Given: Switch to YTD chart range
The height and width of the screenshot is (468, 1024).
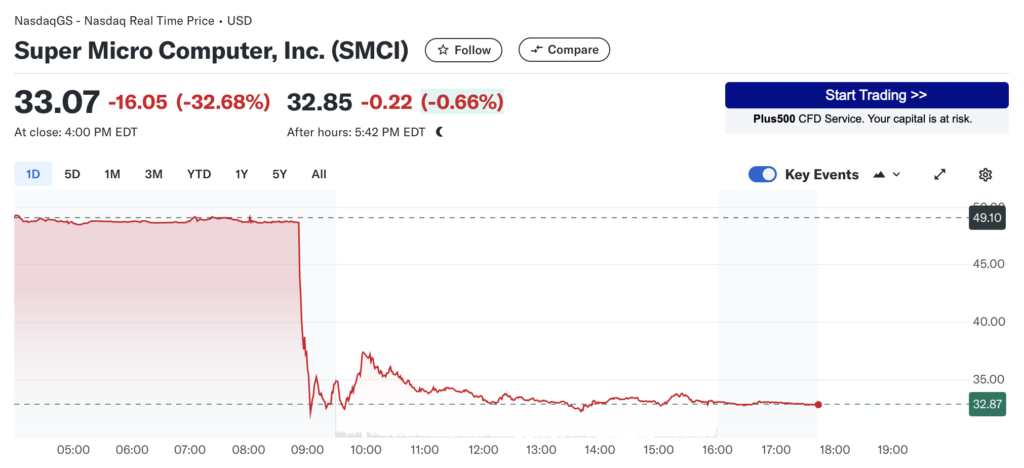Looking at the screenshot, I should pos(199,174).
